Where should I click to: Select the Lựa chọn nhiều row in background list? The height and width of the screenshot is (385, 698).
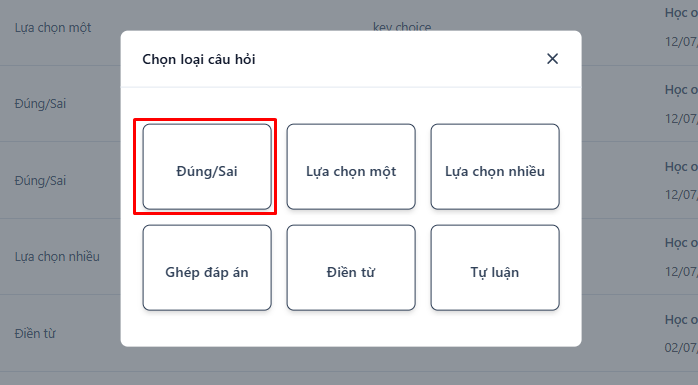[x=57, y=256]
